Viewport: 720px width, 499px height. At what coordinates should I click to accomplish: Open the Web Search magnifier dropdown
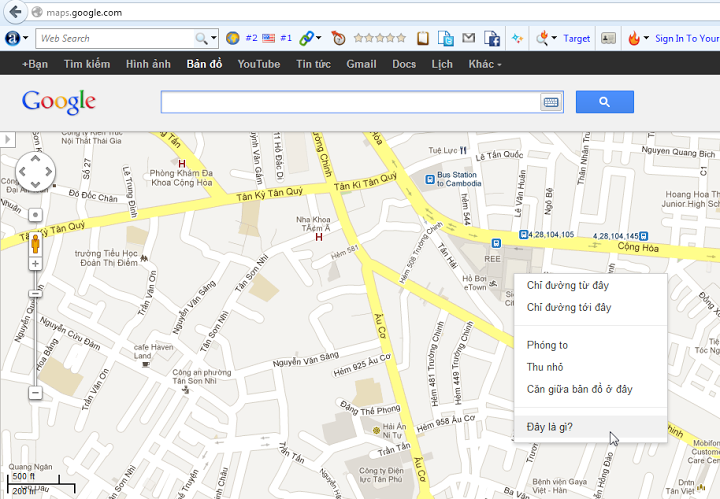pyautogui.click(x=205, y=39)
